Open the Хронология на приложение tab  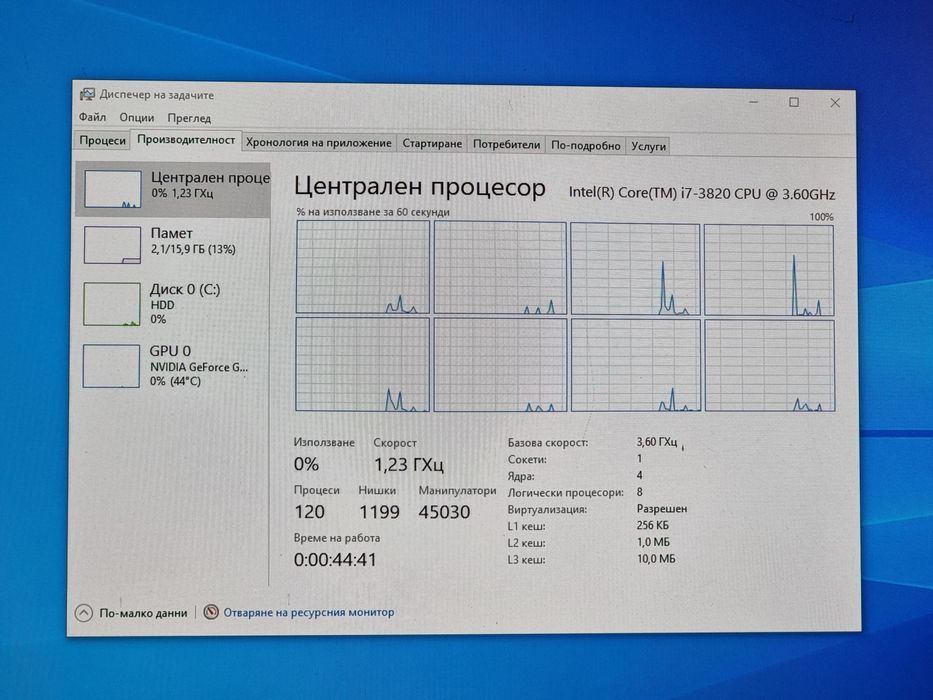(319, 143)
